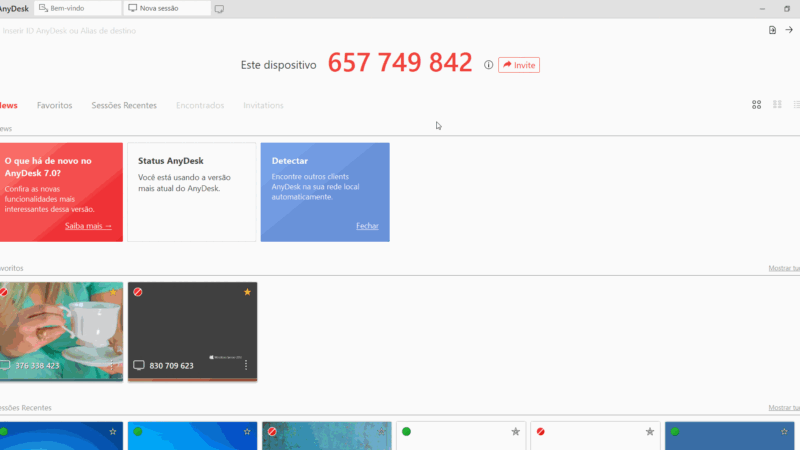800x450 pixels.
Task: Click Mostrar tudo for Sessões Recentes
Action: 784,407
